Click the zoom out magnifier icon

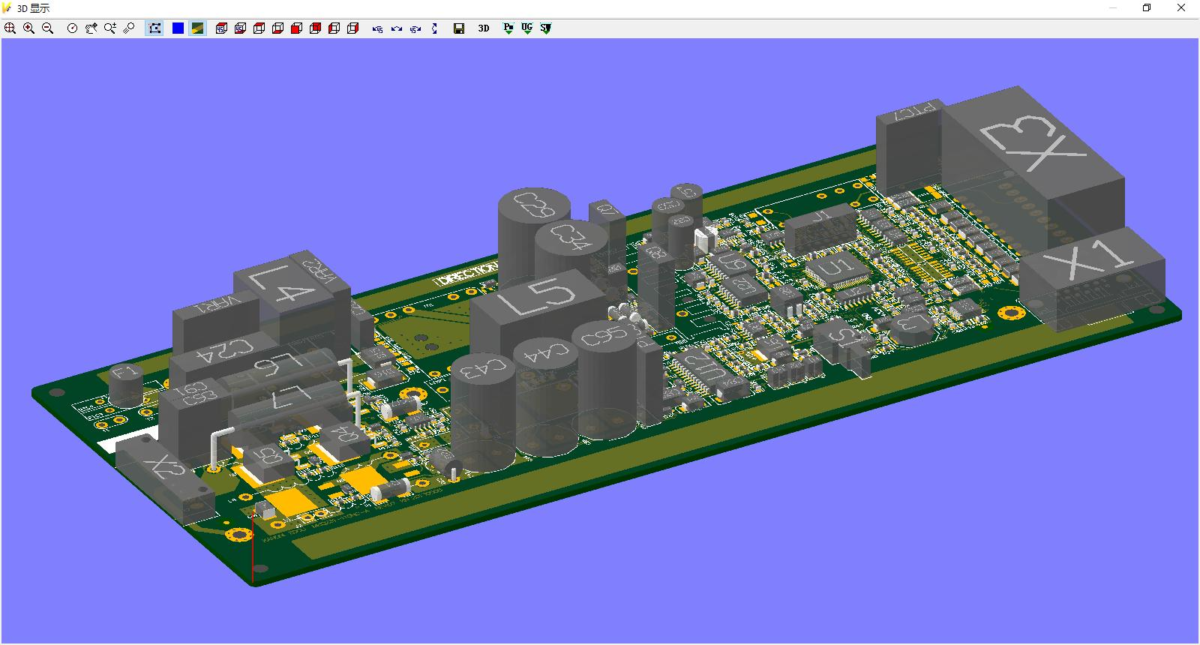(47, 28)
